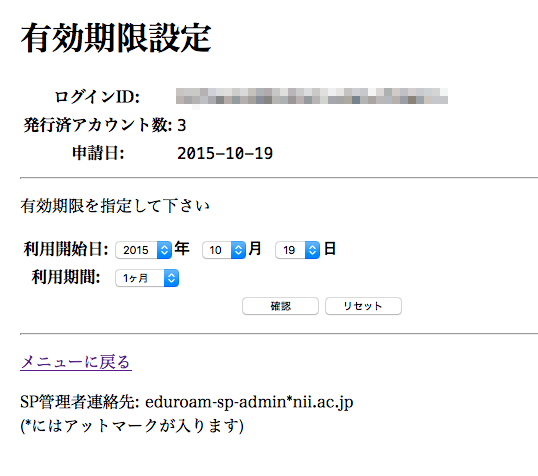Open the day dropdown showing 19

pos(297,250)
